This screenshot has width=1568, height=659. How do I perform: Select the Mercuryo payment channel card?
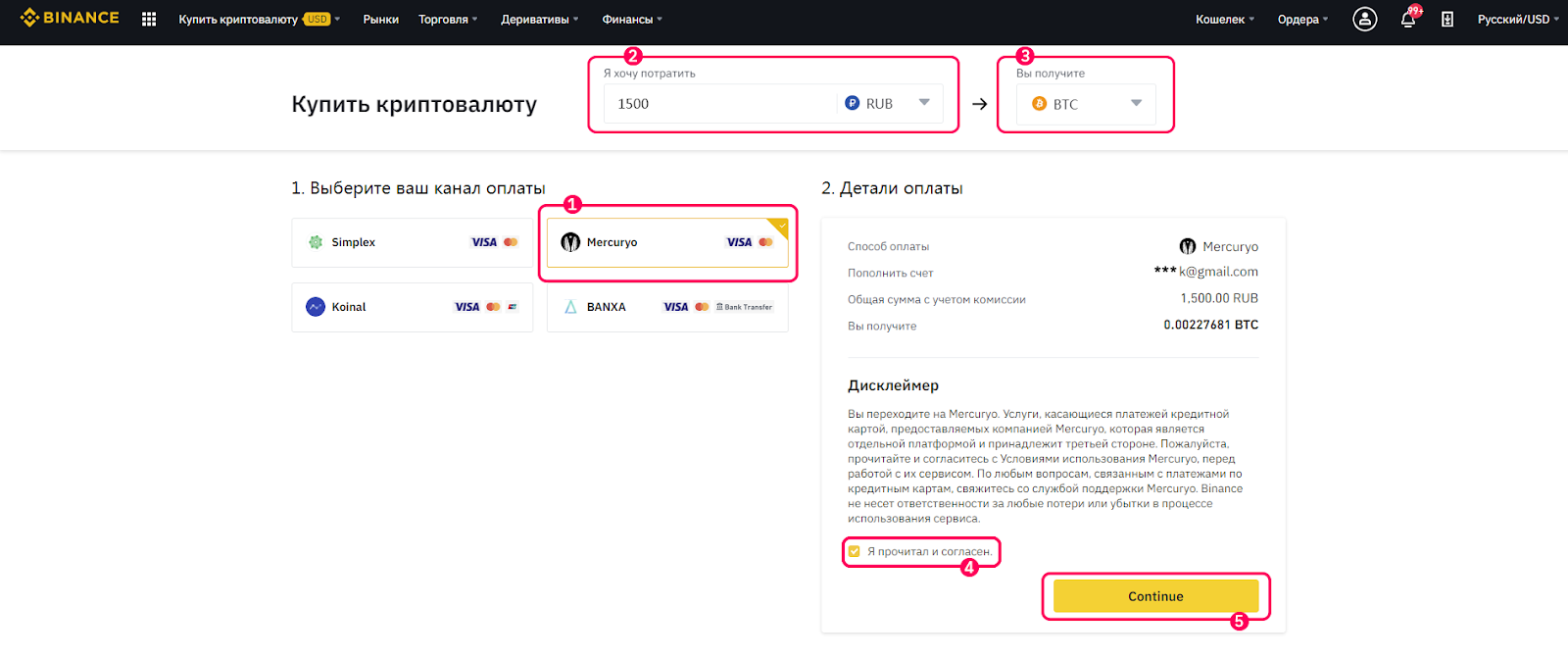(x=667, y=242)
